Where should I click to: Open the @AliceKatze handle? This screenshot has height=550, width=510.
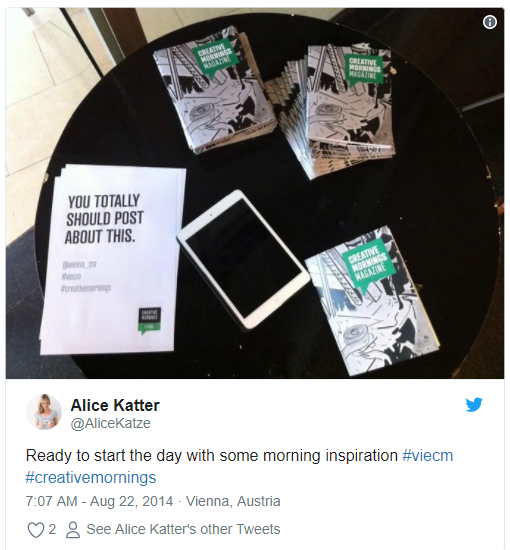pos(110,423)
